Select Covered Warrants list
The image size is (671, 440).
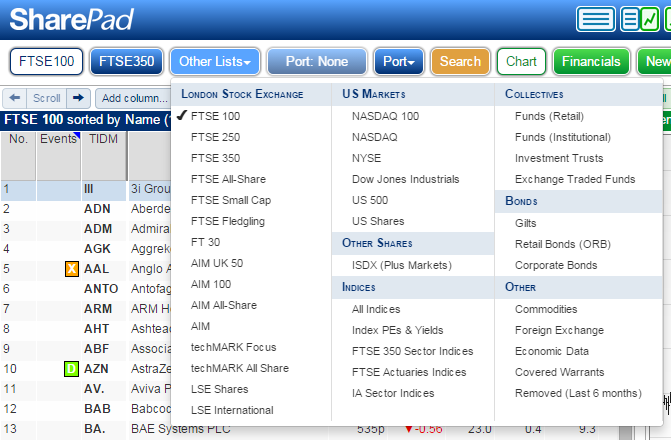pyautogui.click(x=559, y=372)
